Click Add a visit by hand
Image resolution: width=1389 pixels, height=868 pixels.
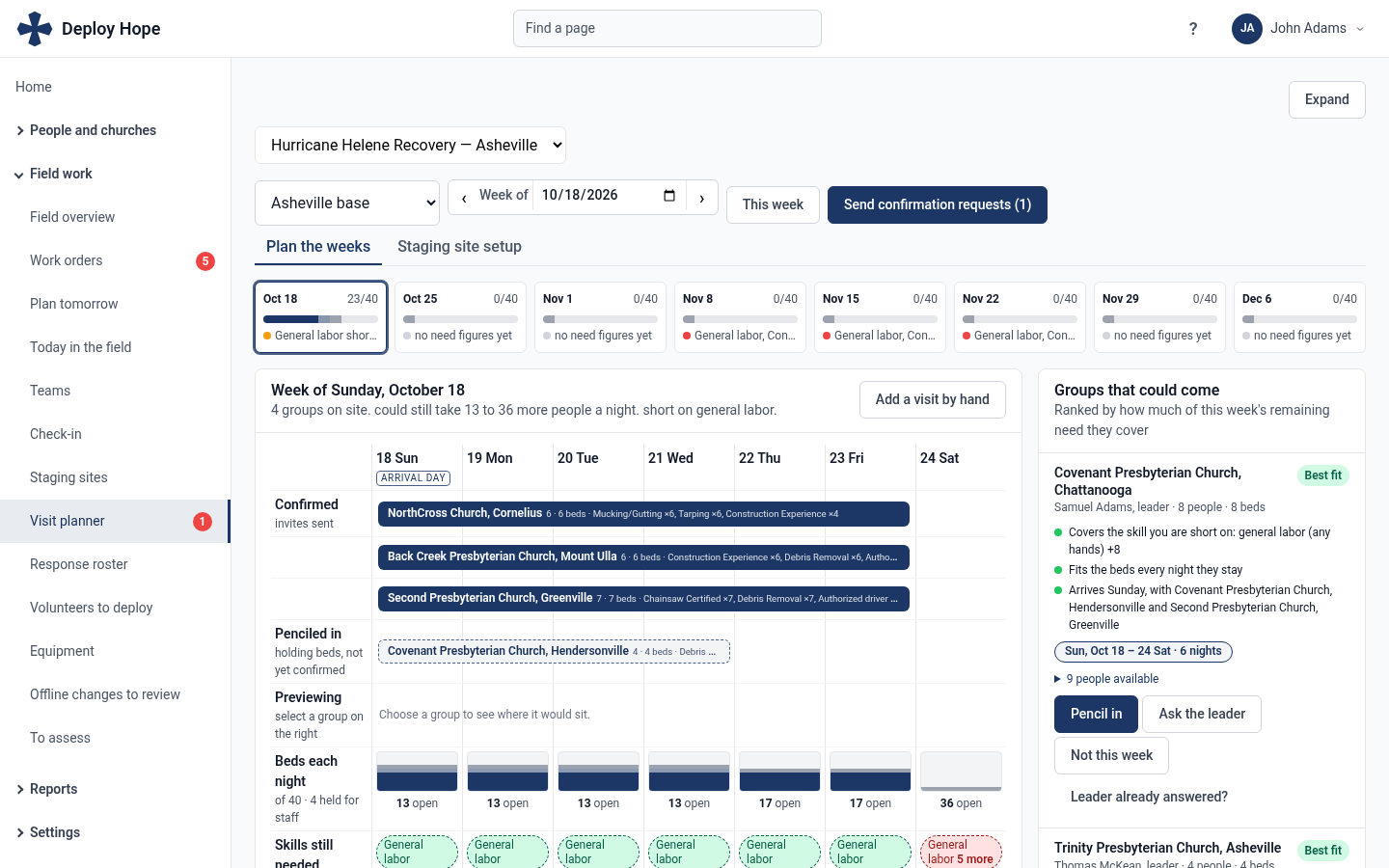pyautogui.click(x=933, y=399)
